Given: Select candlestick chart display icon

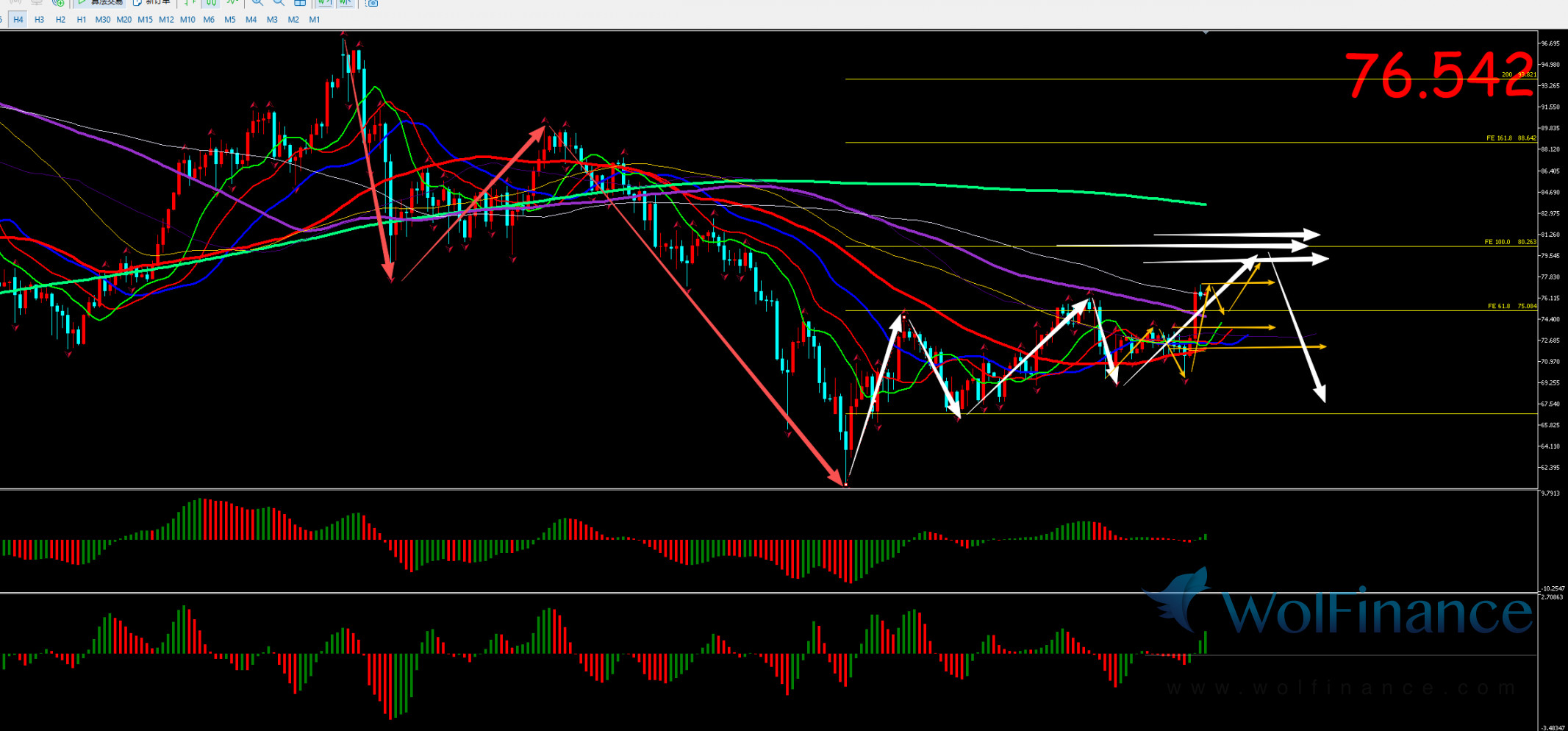Looking at the screenshot, I should click(x=211, y=3).
